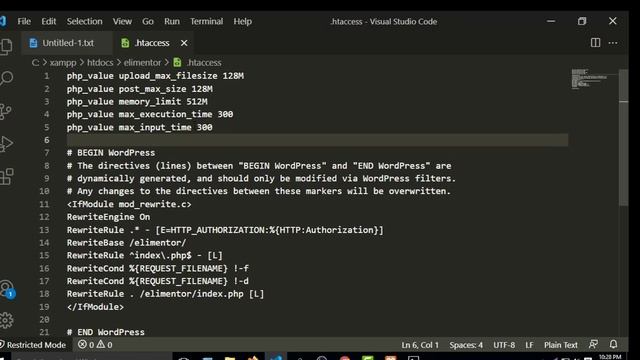The width and height of the screenshot is (640, 360).
Task: Select the .htaccess editor tab
Action: pyautogui.click(x=153, y=43)
